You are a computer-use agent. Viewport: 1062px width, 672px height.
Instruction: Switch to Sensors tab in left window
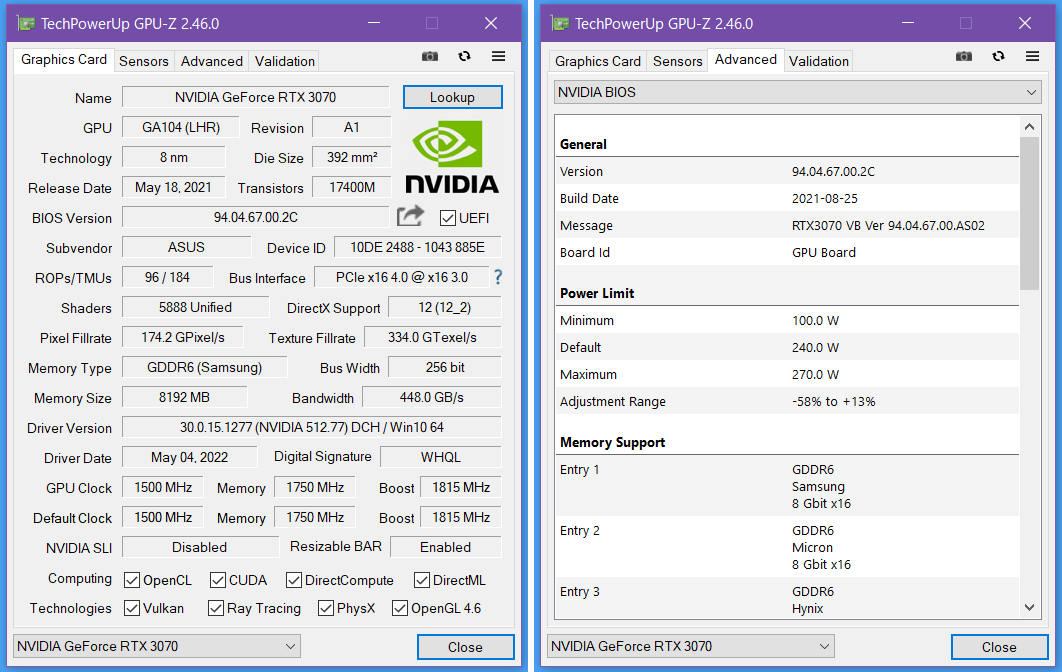click(144, 61)
